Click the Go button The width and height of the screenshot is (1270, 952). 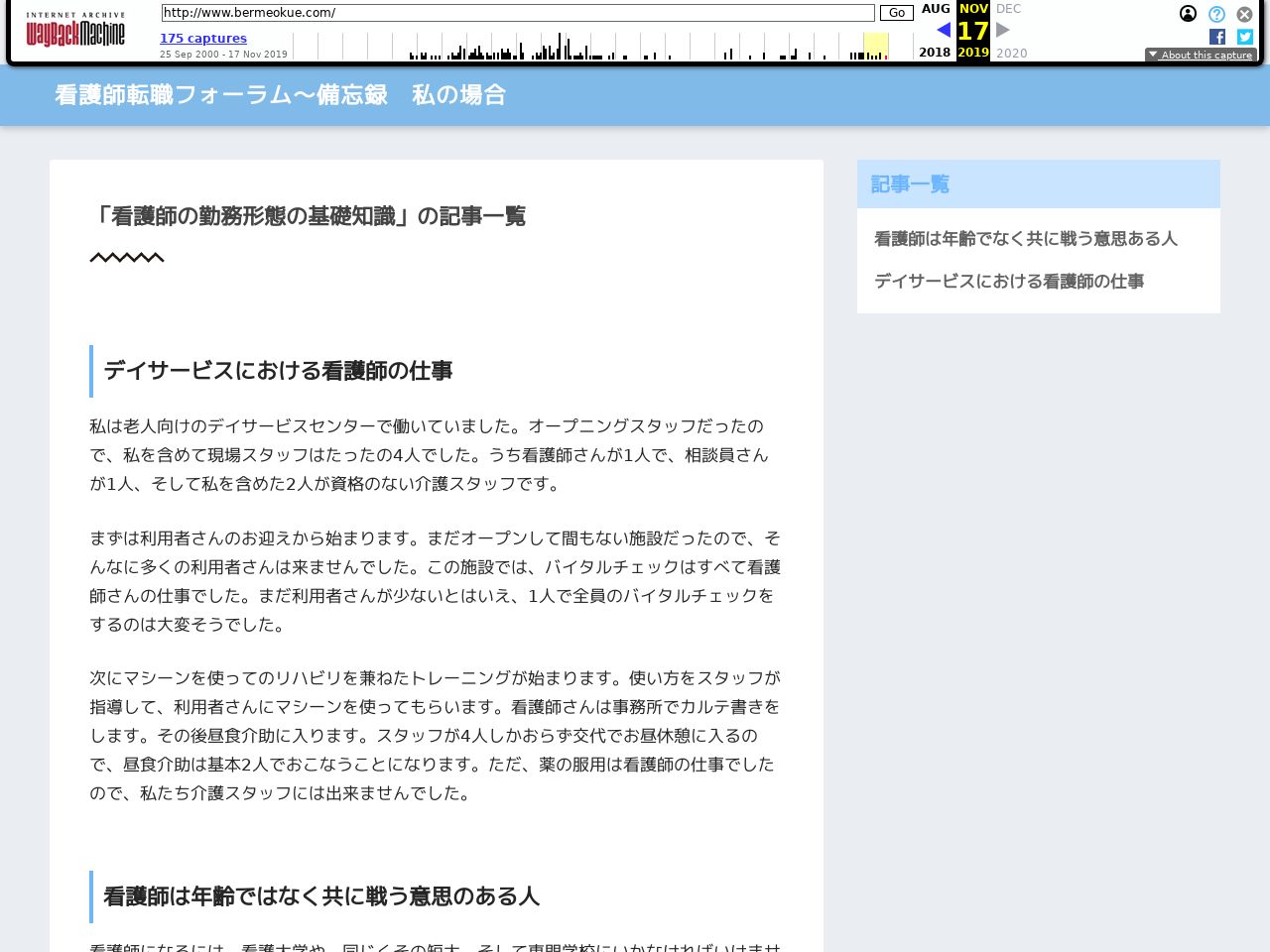[896, 13]
